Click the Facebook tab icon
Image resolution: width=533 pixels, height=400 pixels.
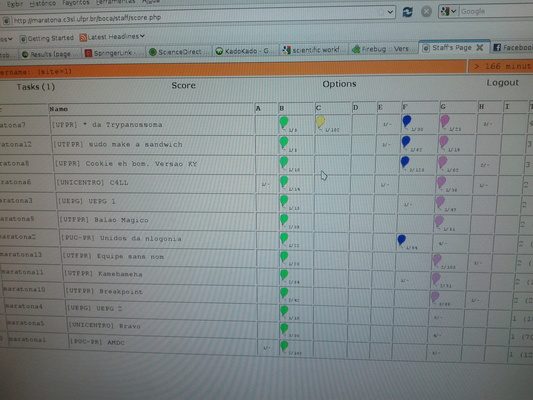tap(497, 48)
